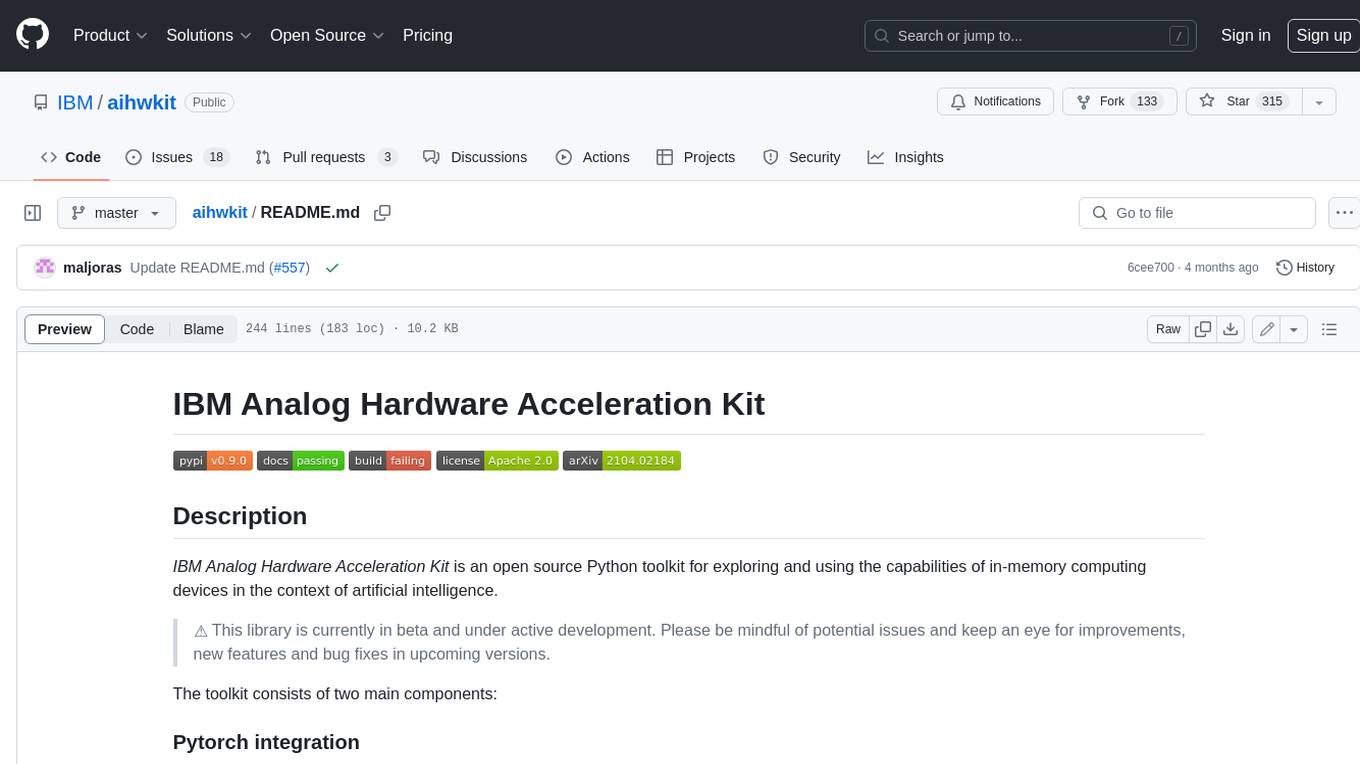
Task: Click the docs passing badge
Action: (300, 460)
